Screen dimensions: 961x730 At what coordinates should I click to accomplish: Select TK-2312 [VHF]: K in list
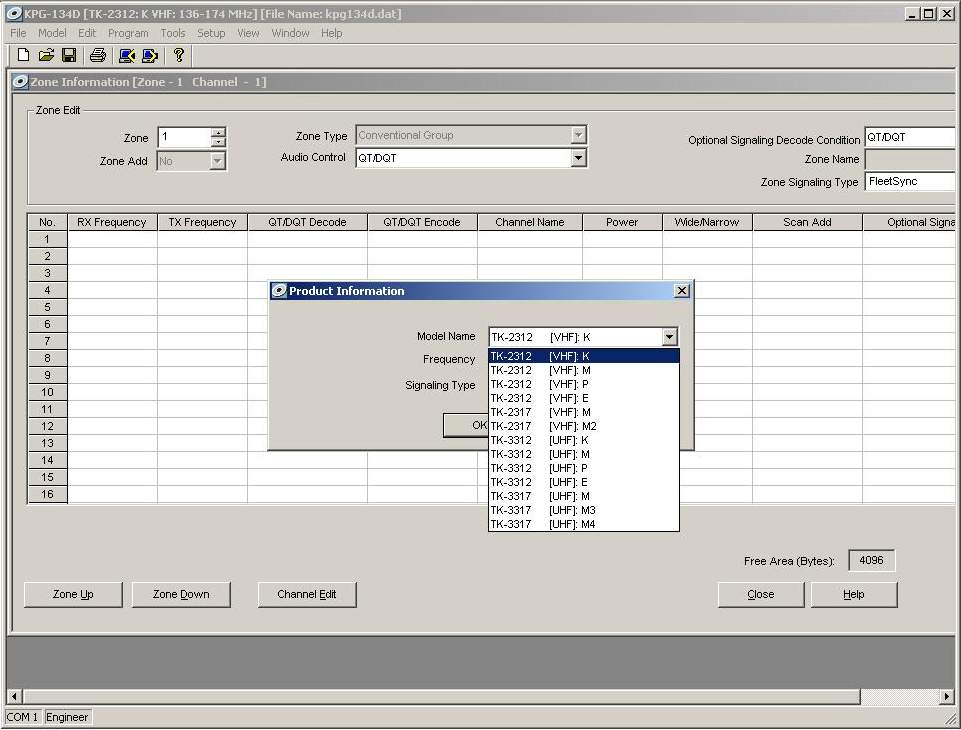click(x=583, y=356)
